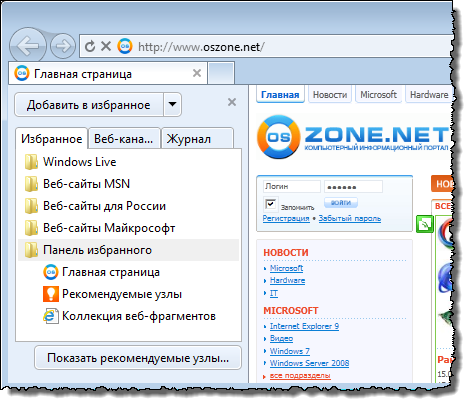Expand the Веб-сайты для России folder
This screenshot has width=472, height=406.
pyautogui.click(x=129, y=206)
